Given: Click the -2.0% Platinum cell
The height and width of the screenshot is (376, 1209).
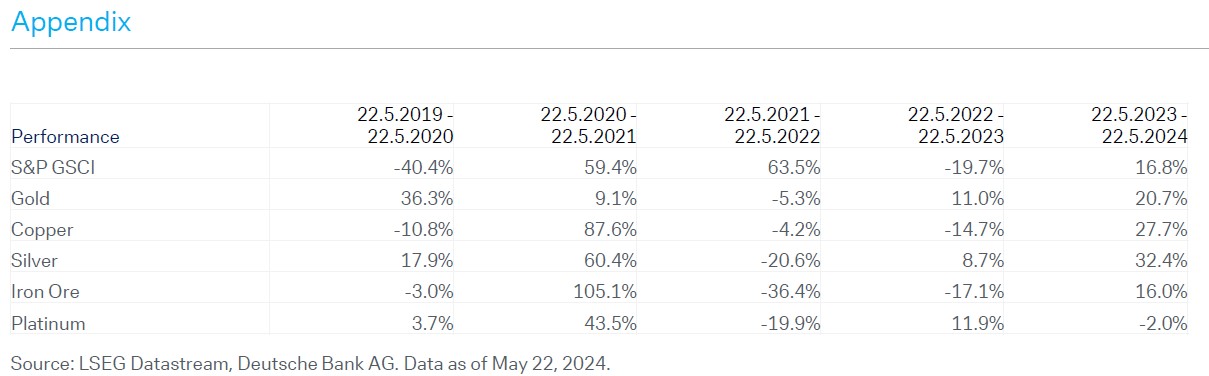Looking at the screenshot, I should pos(1164,323).
